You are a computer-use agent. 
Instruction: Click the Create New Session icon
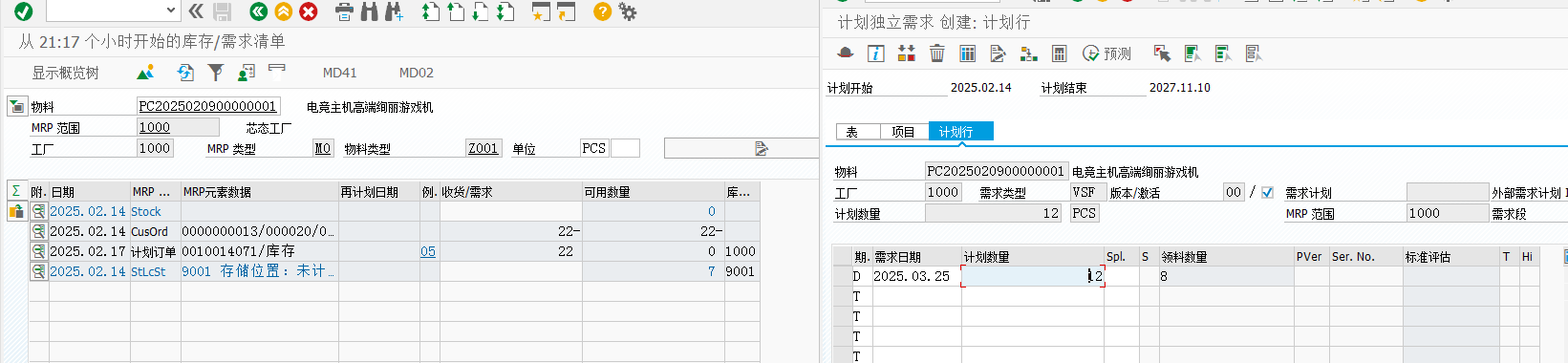(x=541, y=12)
